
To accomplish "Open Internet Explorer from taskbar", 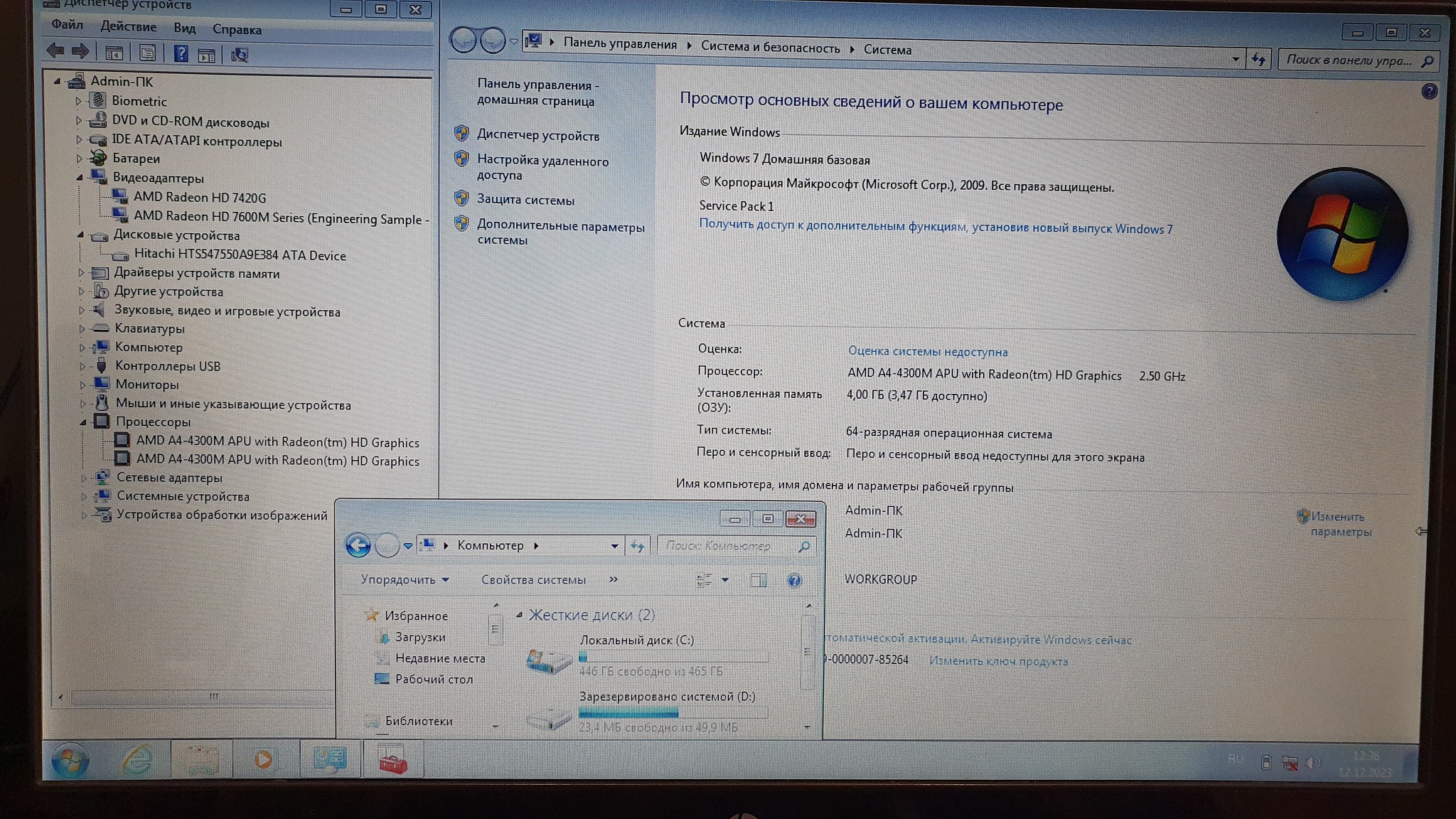I will pyautogui.click(x=136, y=760).
